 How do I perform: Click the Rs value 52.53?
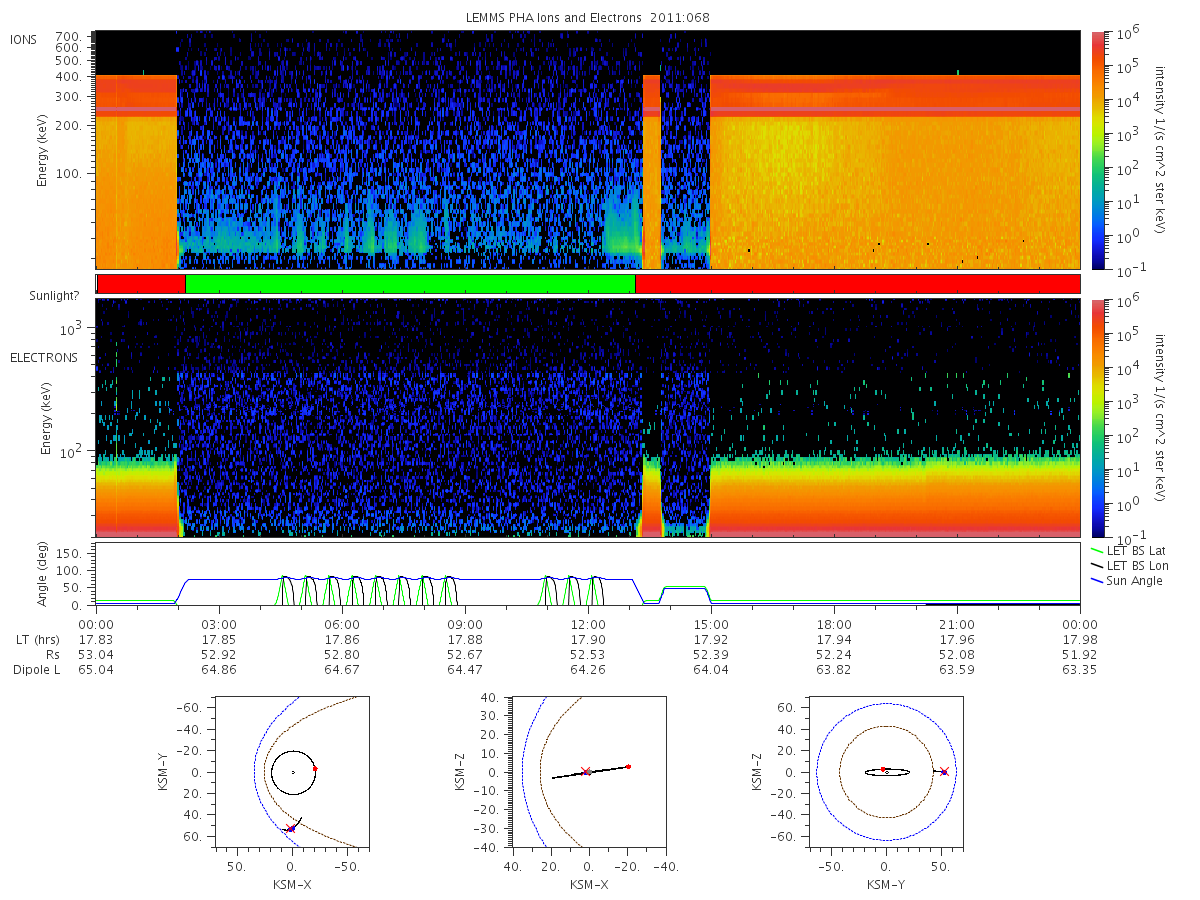click(588, 654)
